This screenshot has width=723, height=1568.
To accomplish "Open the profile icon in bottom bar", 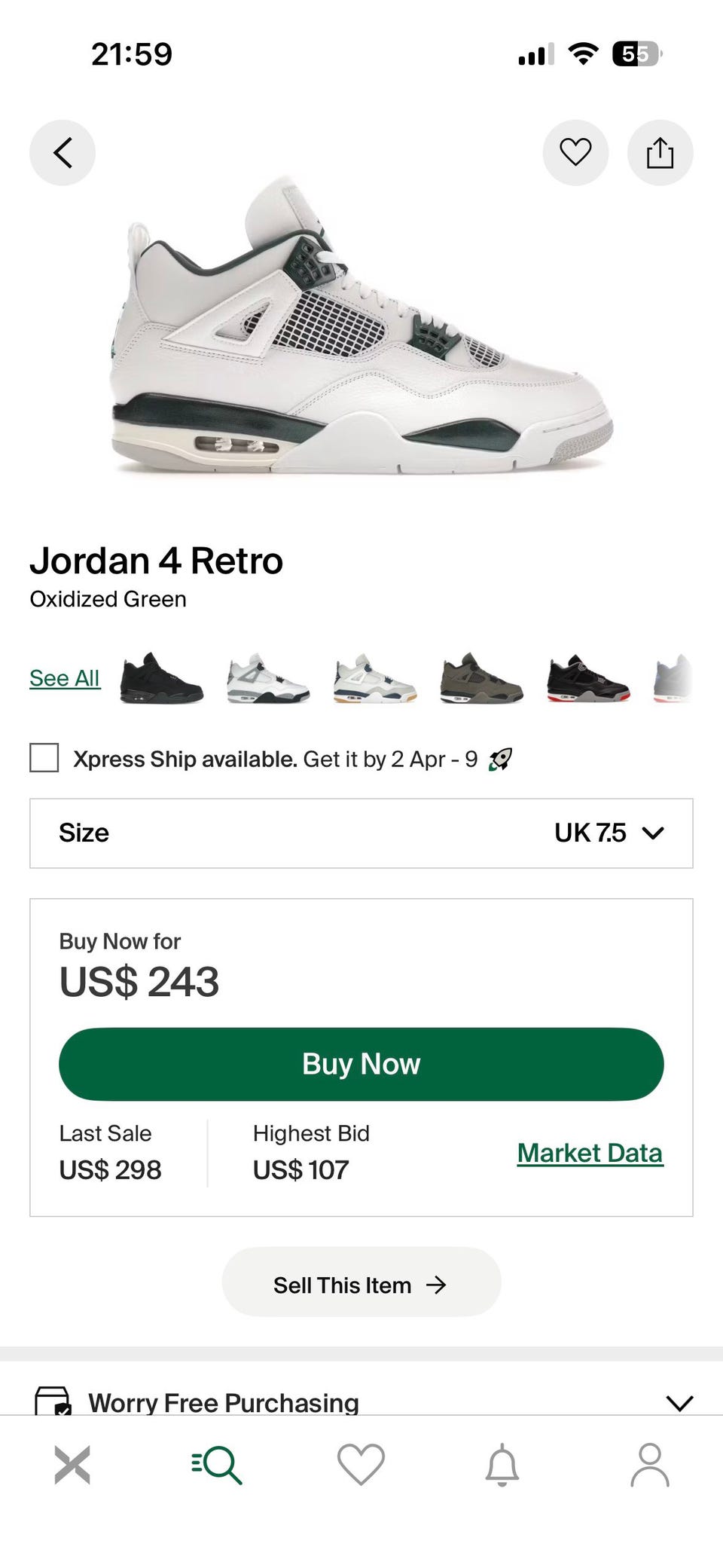I will [x=650, y=1465].
